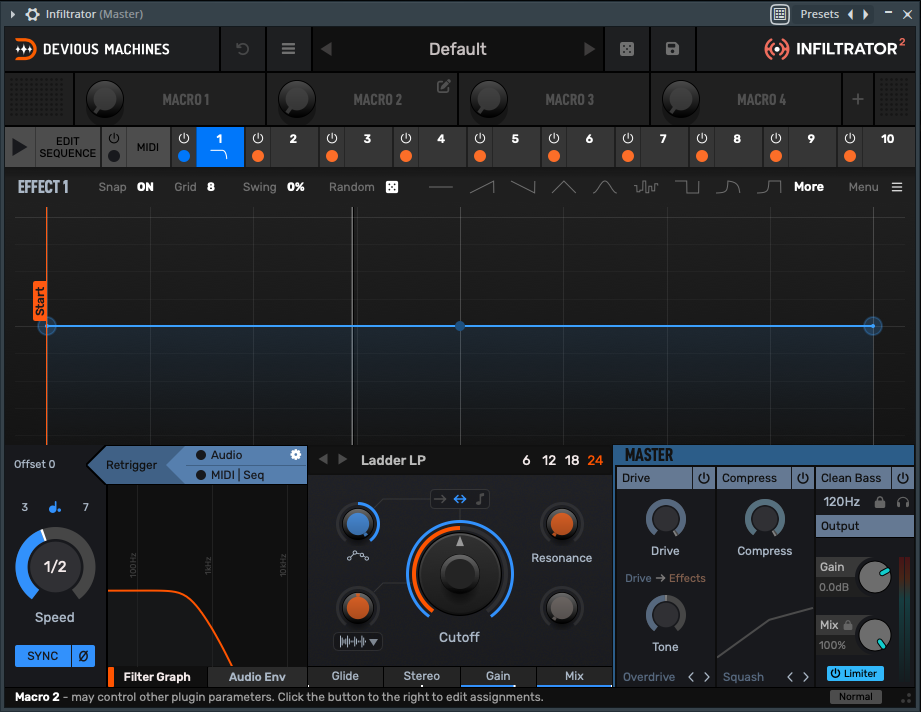Select the triangle wave shape preset
The image size is (921, 712).
564,187
